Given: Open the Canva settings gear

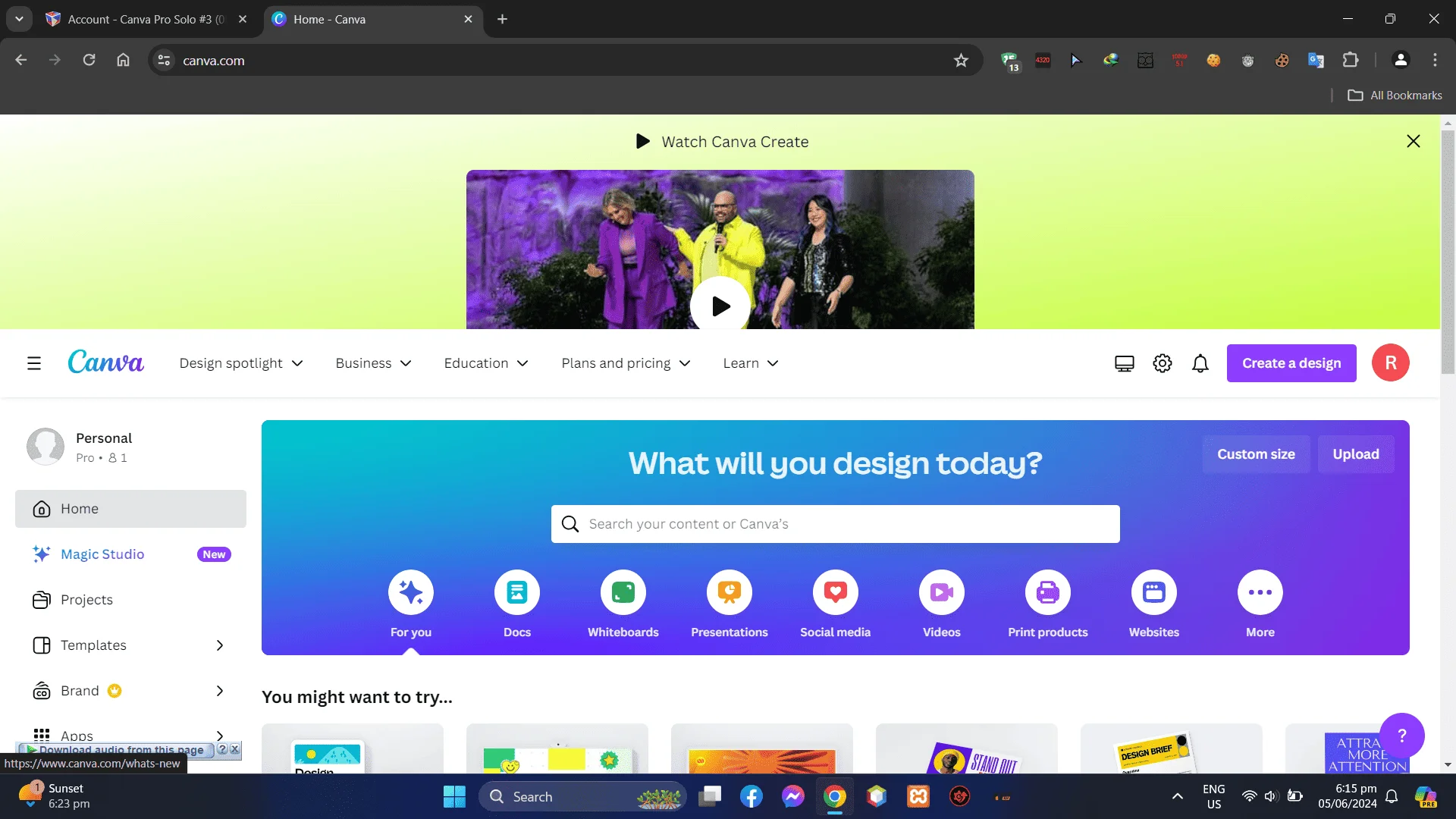Looking at the screenshot, I should pos(1163,363).
